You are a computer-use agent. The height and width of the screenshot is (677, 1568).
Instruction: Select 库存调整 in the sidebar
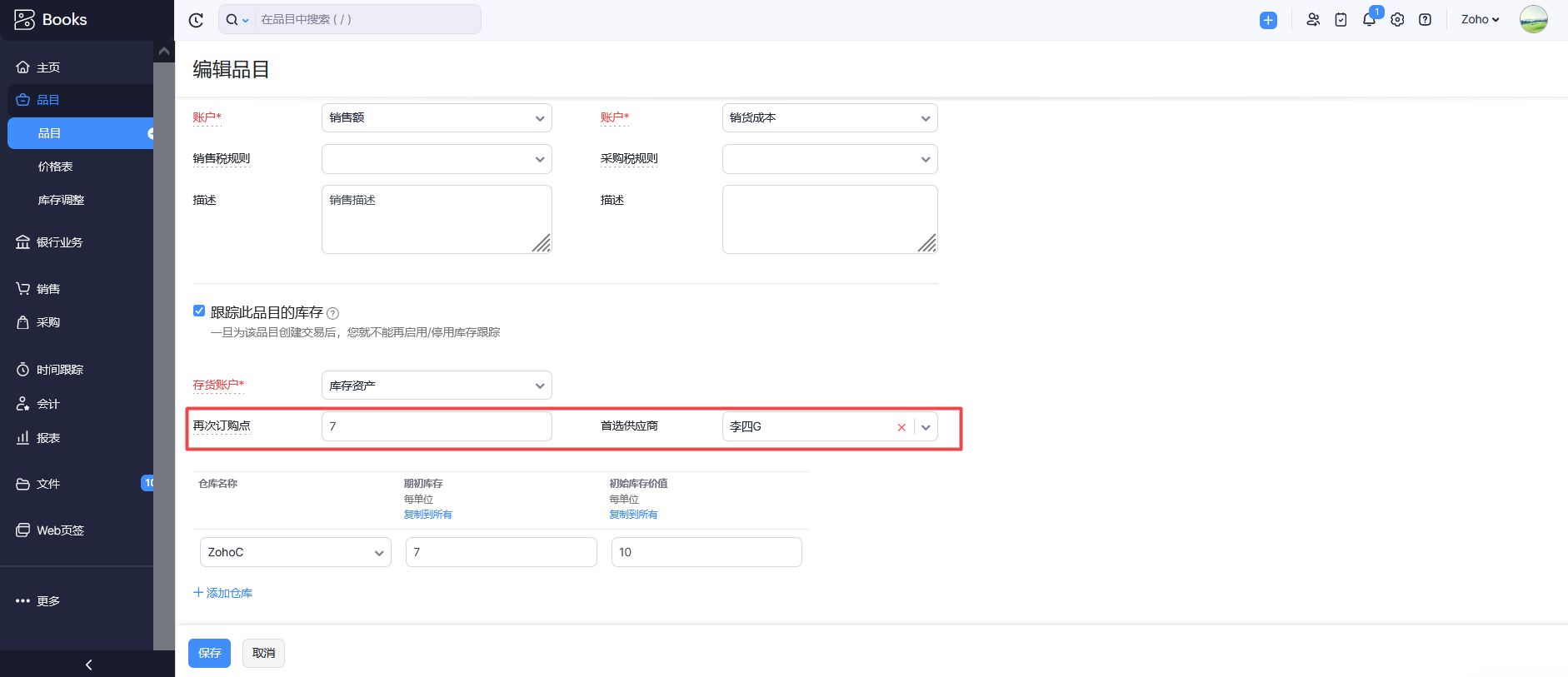(61, 200)
